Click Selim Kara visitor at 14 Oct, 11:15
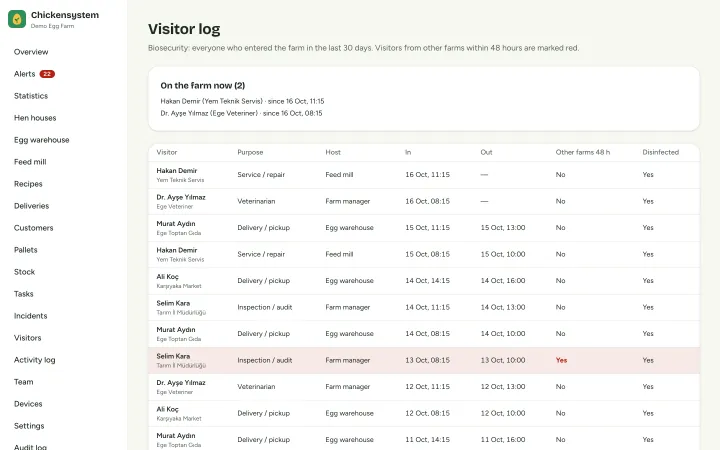This screenshot has width=720, height=450. coord(173,304)
